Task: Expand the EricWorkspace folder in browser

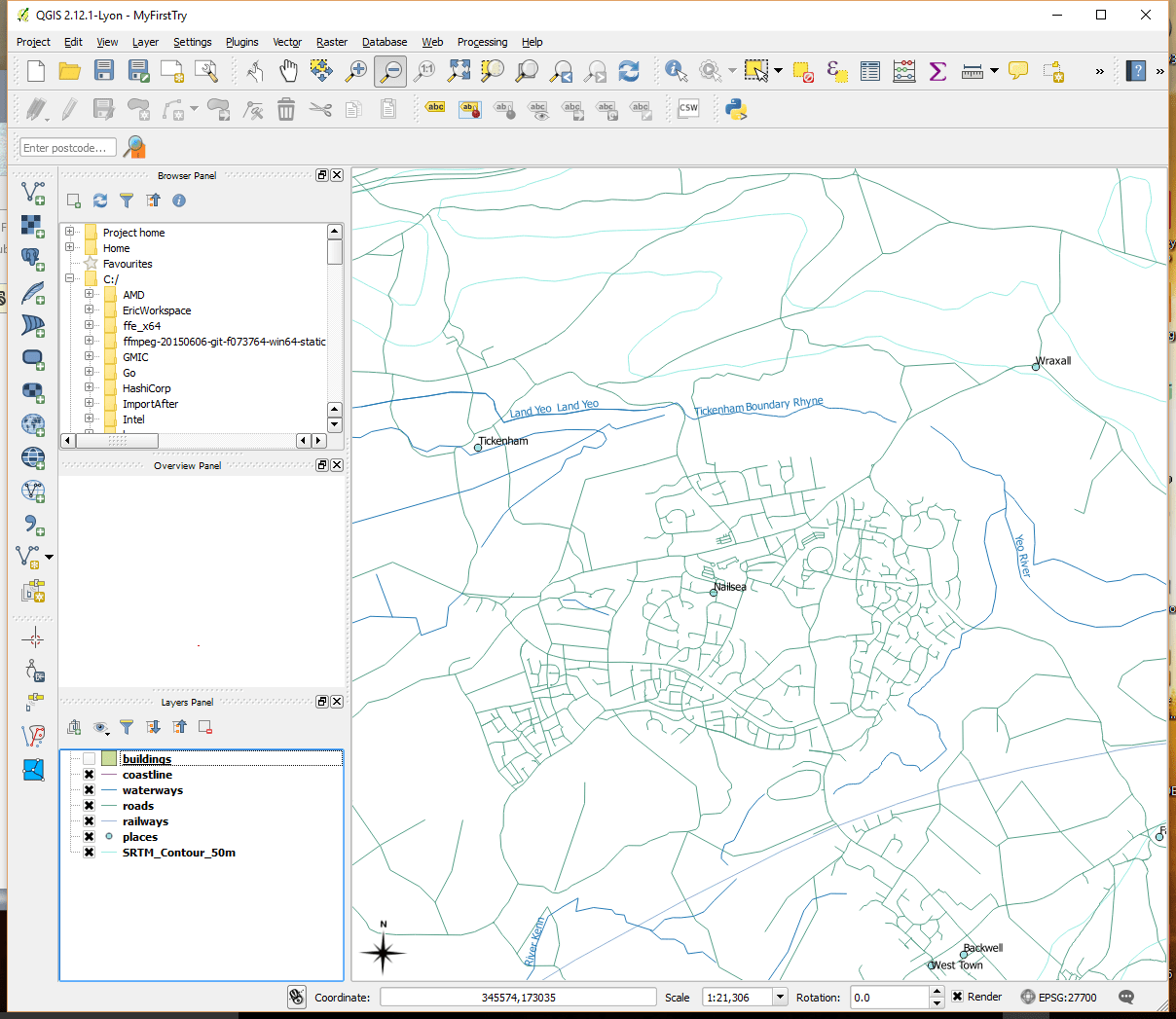Action: click(x=89, y=310)
